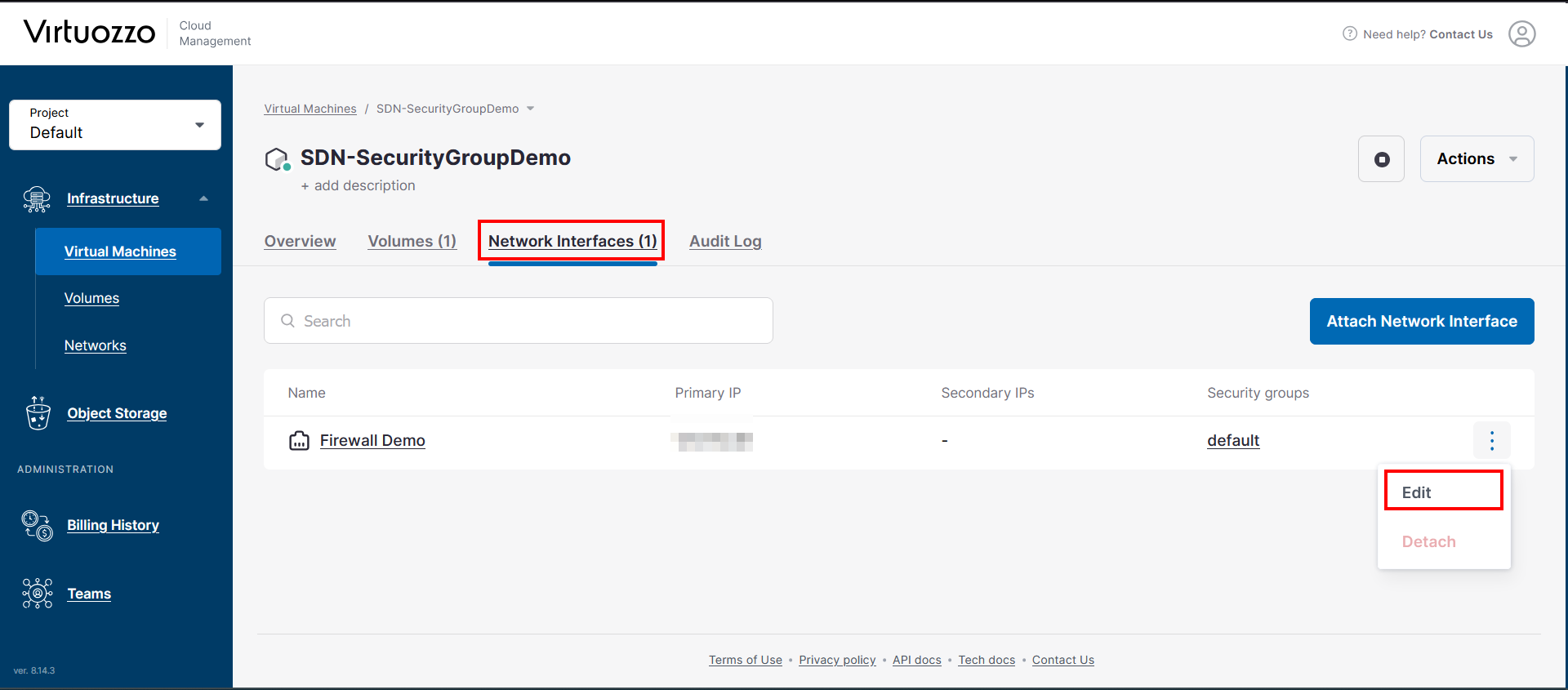Open Volumes in the sidebar
This screenshot has width=1568, height=690.
coord(91,298)
